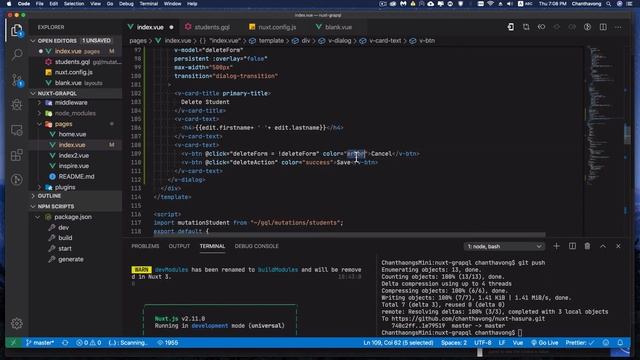Click LF end of line selector
This screenshot has height=360, width=640.
(502, 343)
